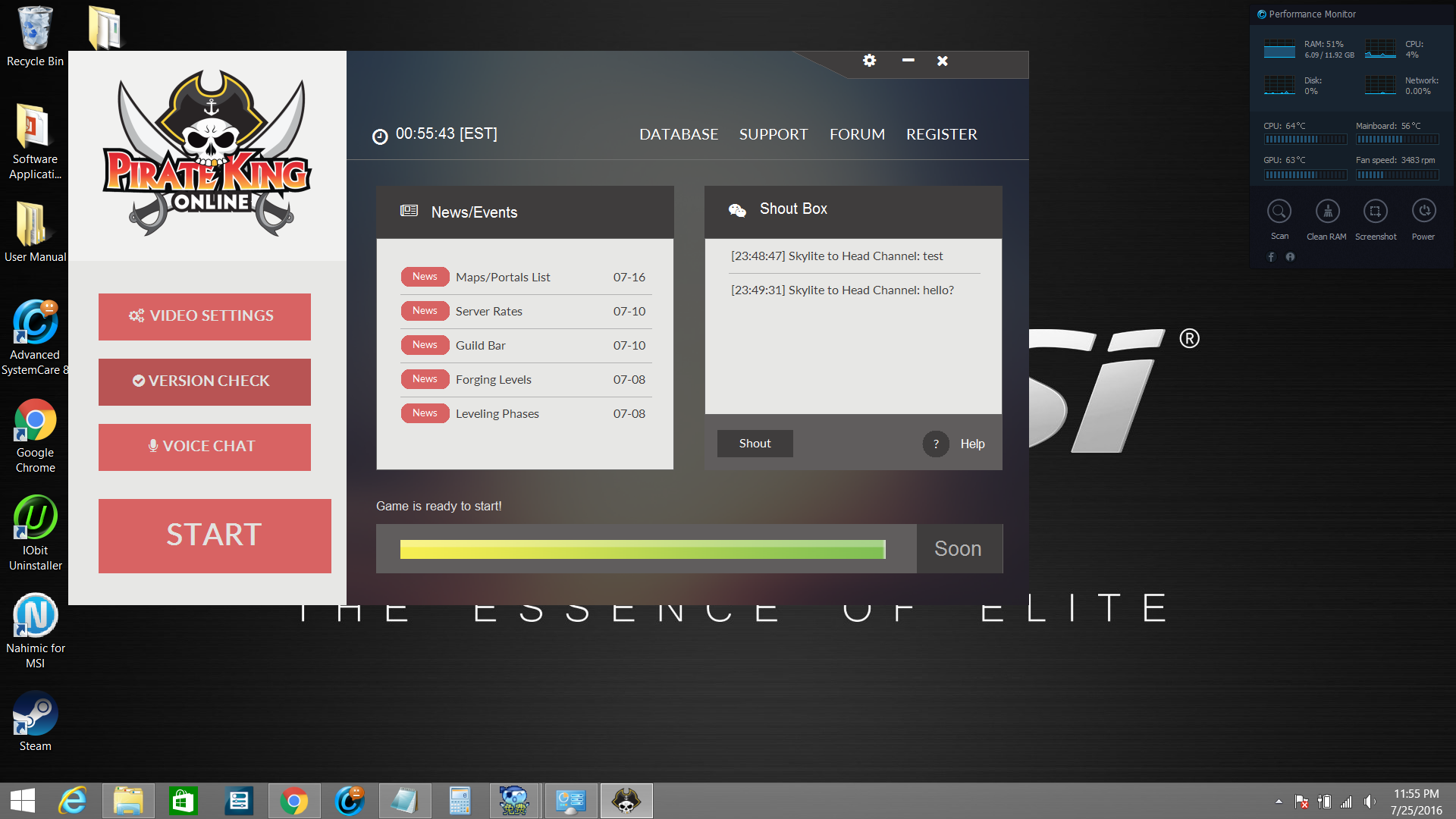Open the Maps/Portals List news item
This screenshot has width=1456, height=819.
526,278
